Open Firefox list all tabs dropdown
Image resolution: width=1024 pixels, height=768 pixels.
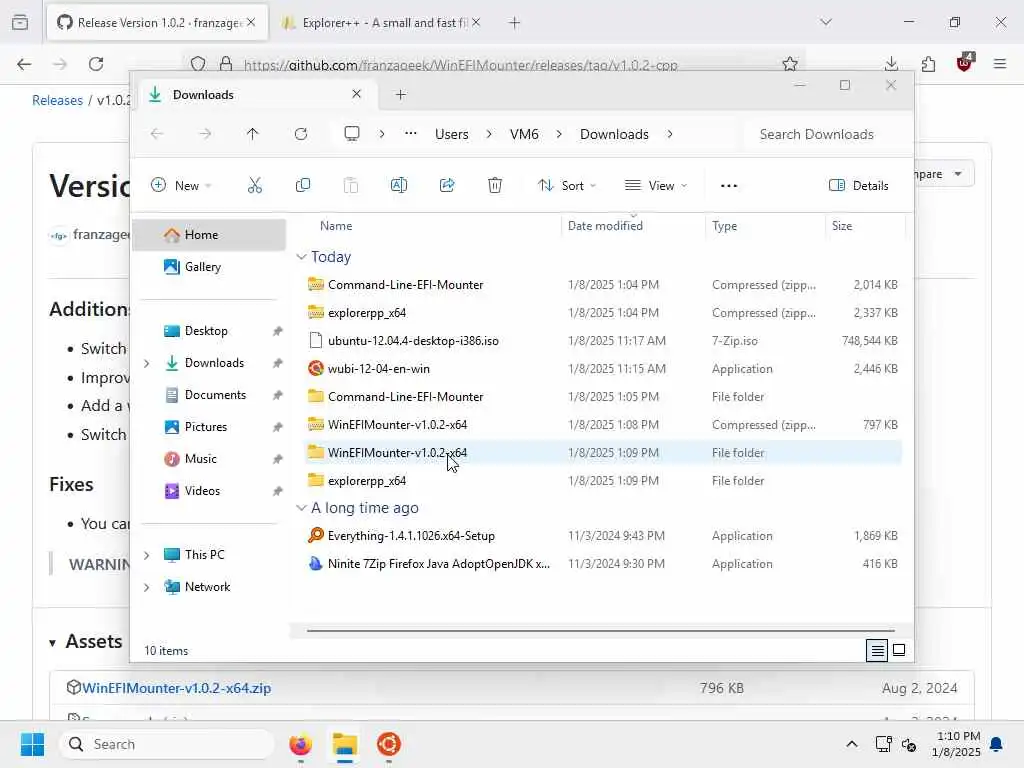tap(826, 22)
